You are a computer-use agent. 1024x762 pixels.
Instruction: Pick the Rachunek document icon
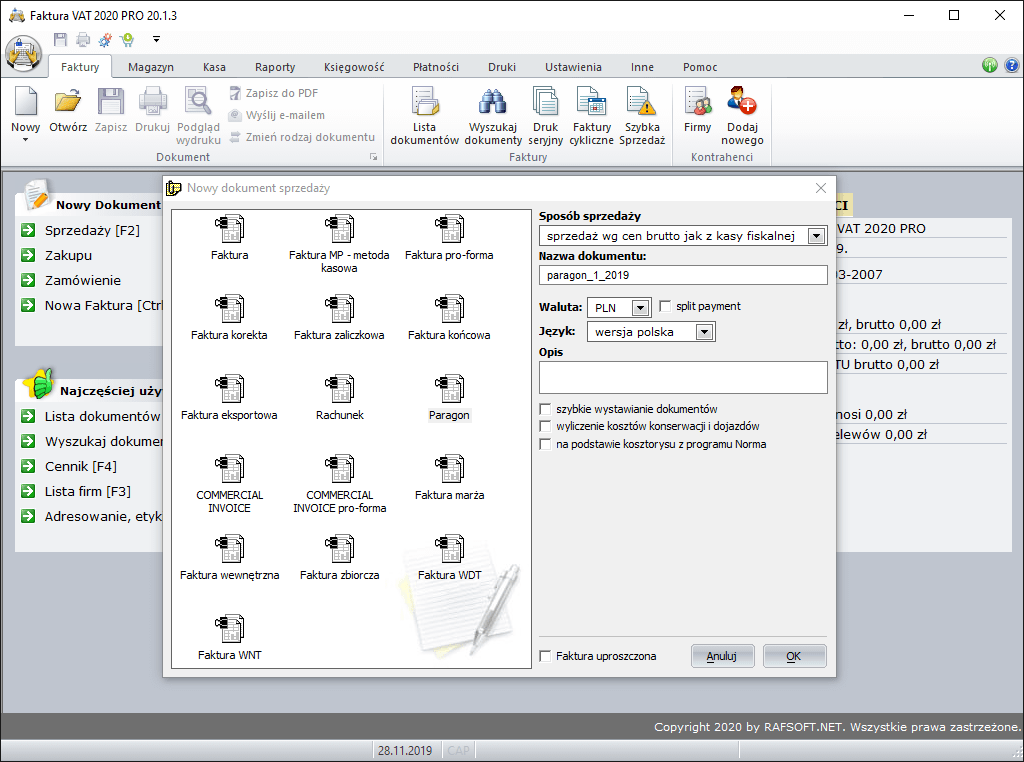(339, 390)
